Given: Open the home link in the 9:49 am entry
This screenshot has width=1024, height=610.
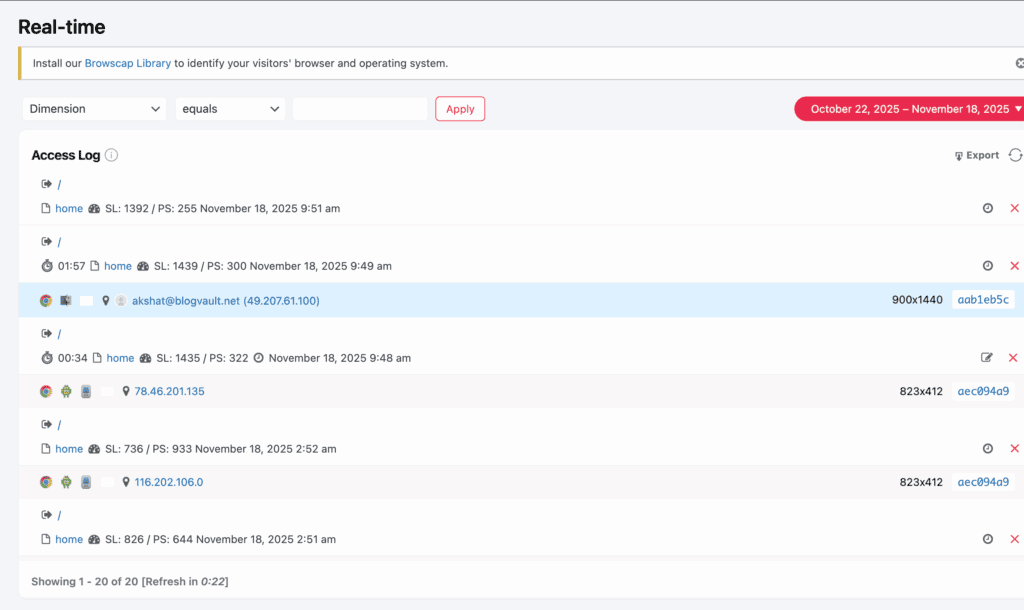Looking at the screenshot, I should [x=118, y=266].
